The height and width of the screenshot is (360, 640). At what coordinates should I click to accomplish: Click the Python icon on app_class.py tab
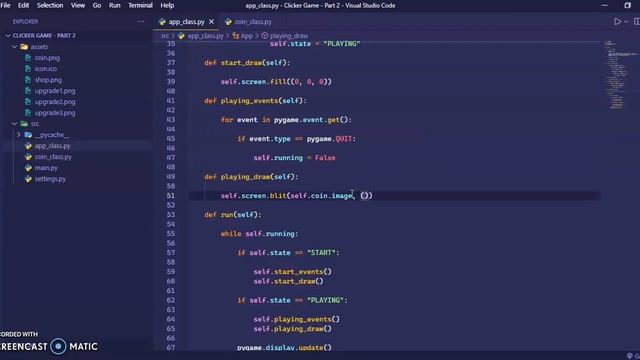[162, 22]
